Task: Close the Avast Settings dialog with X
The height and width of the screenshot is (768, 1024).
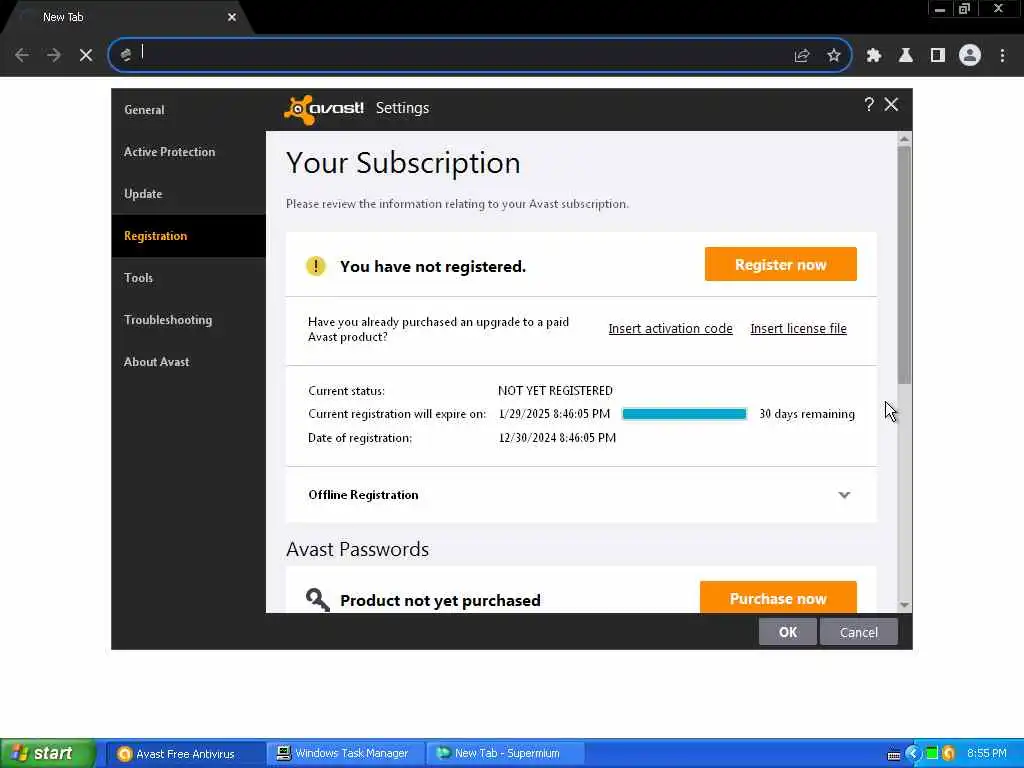Action: point(891,104)
